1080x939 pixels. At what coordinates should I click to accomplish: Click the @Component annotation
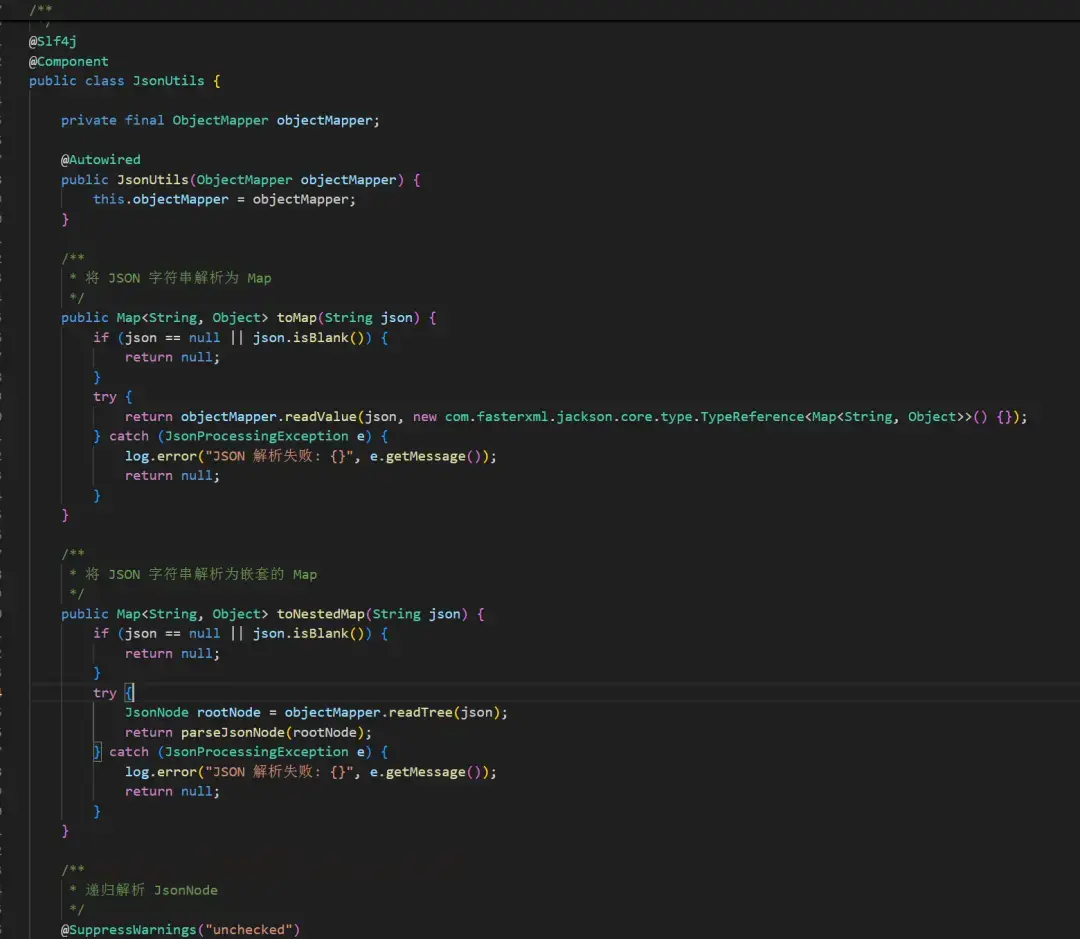point(68,61)
